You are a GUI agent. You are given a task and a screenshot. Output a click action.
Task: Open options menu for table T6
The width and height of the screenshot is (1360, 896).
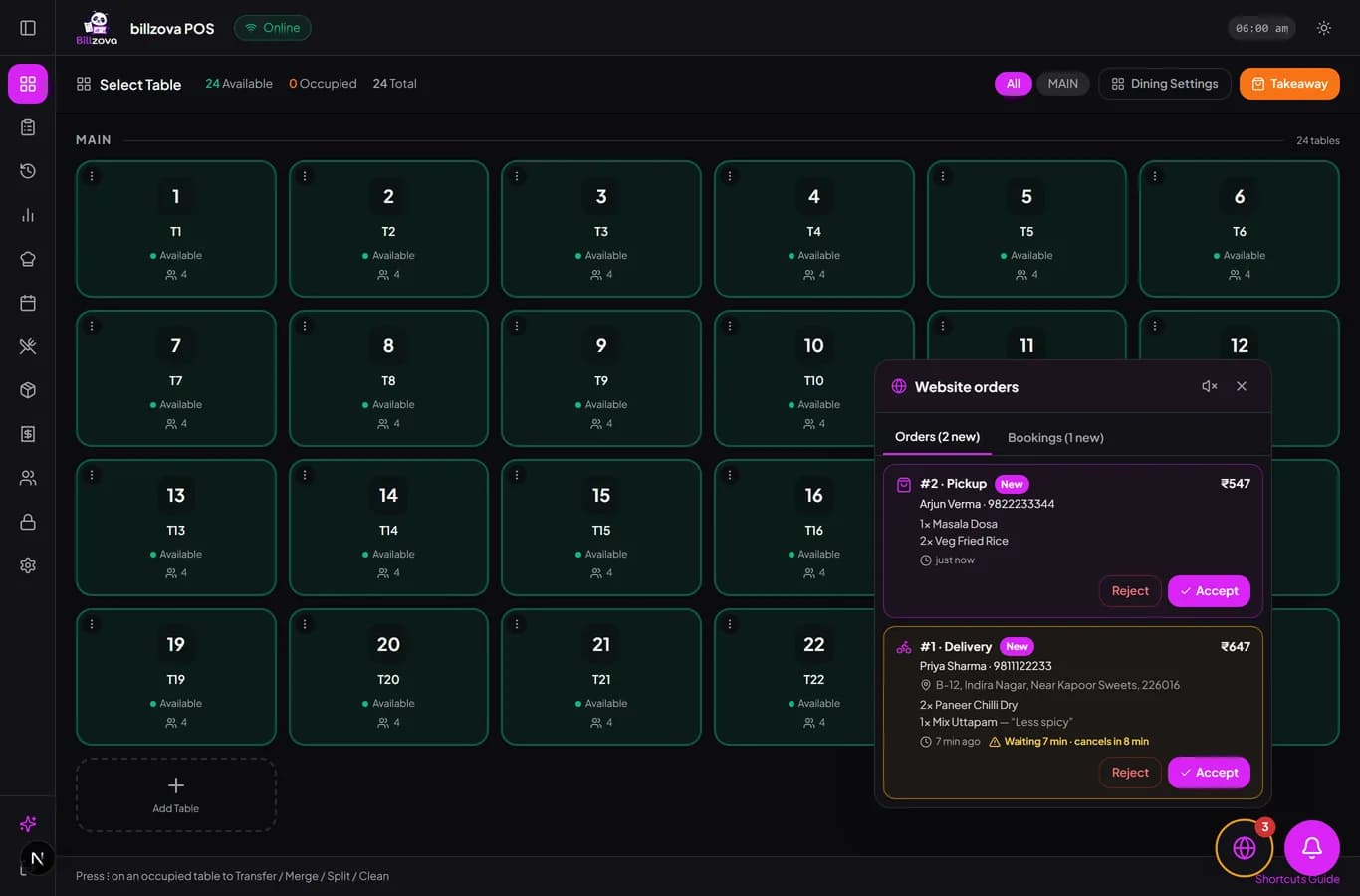tap(1155, 176)
